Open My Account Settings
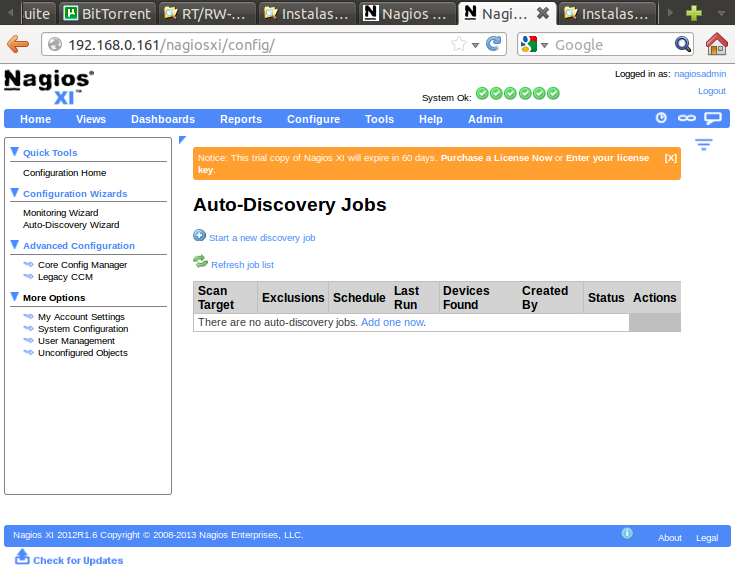Screen dimensions: 735x576 click(81, 317)
